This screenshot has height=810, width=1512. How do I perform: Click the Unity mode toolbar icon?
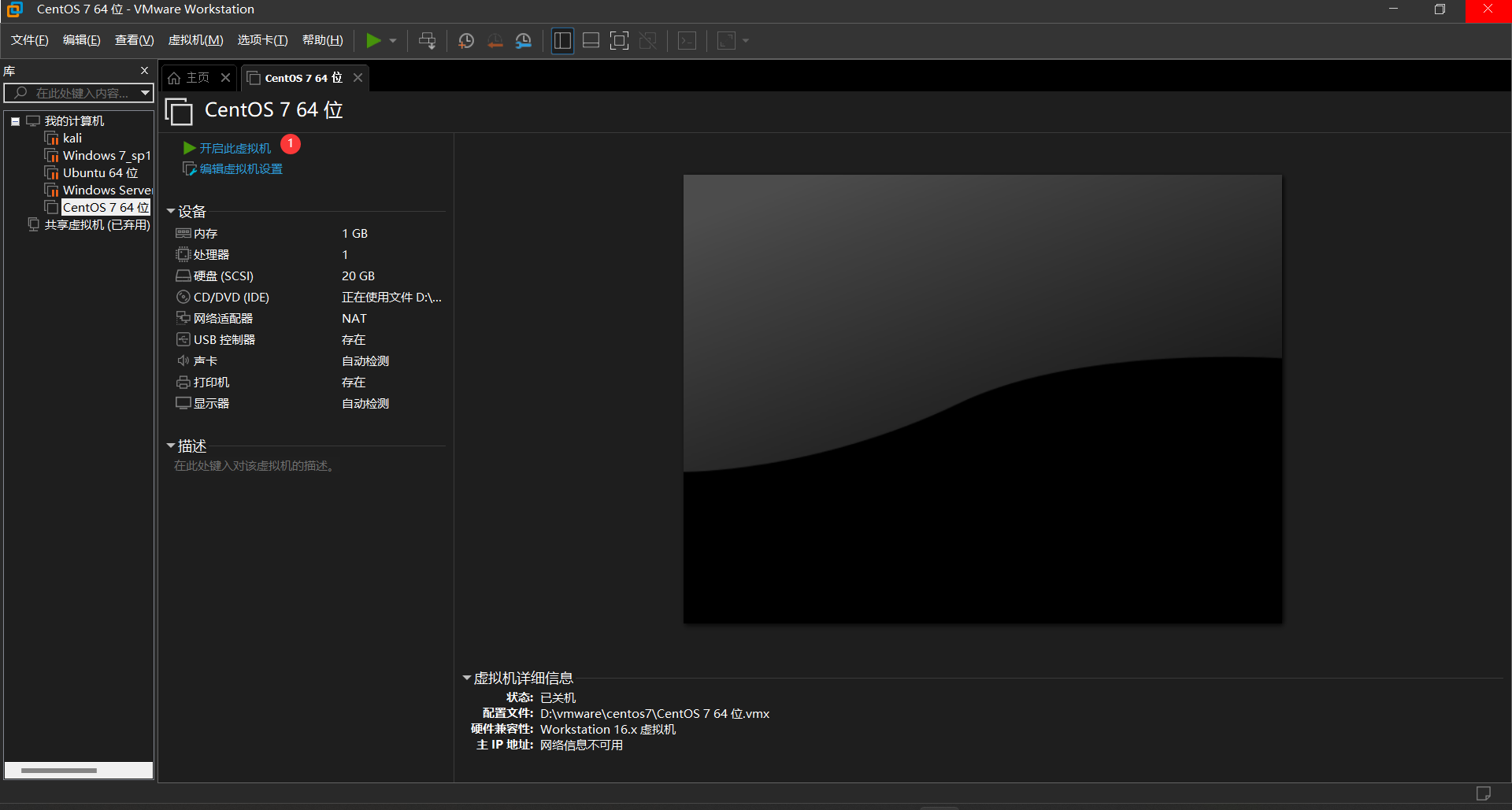pos(648,41)
